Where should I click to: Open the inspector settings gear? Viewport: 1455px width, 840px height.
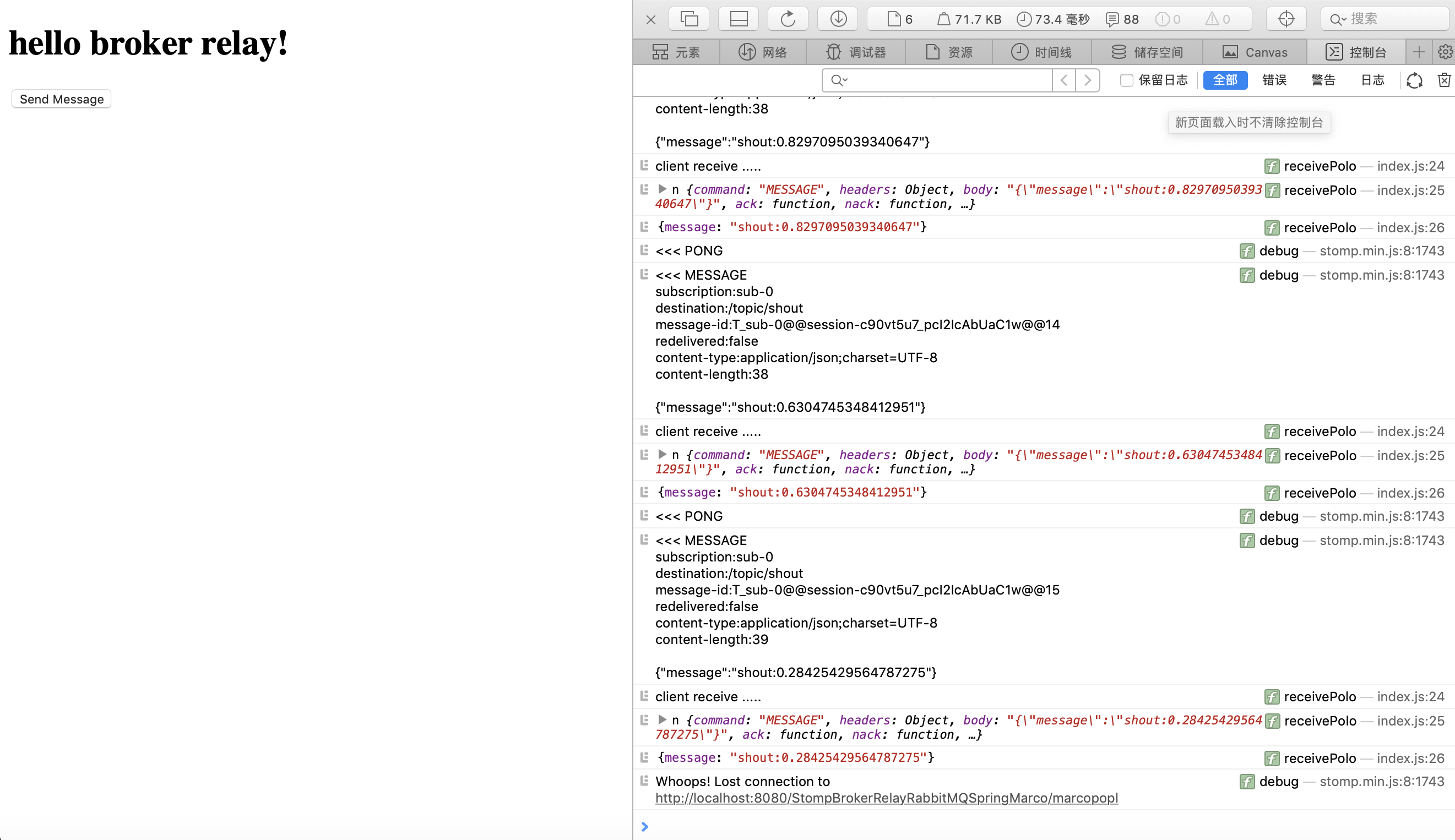[x=1445, y=52]
